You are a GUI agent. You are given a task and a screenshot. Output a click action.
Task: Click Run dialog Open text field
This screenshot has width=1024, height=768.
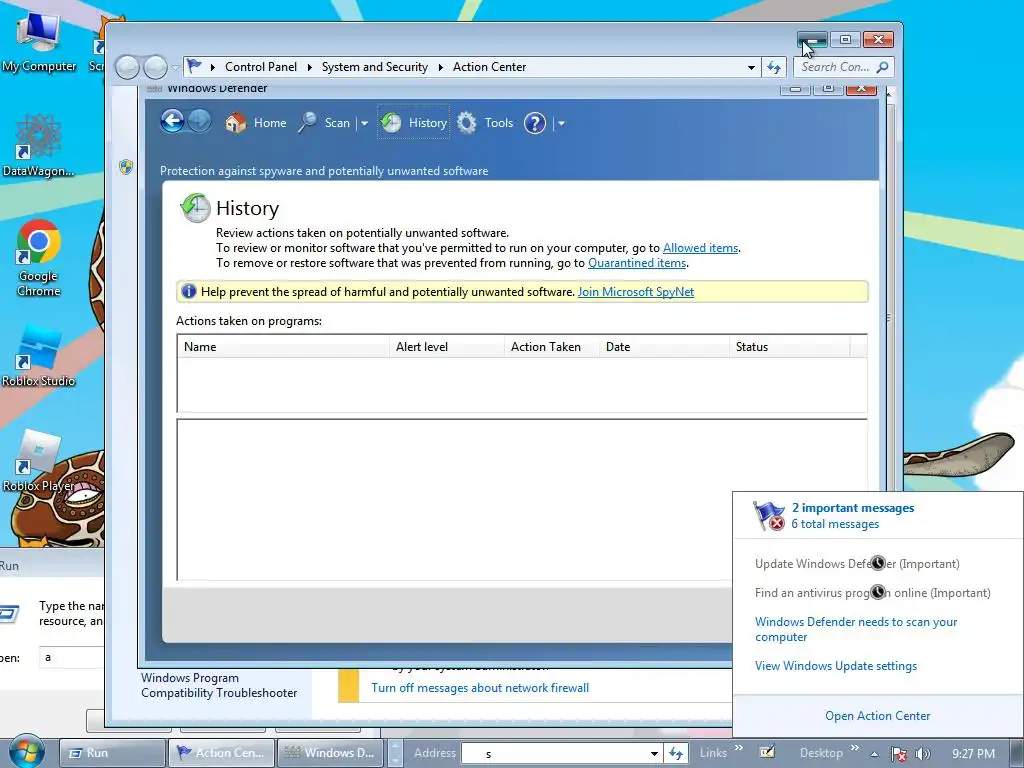pos(72,657)
